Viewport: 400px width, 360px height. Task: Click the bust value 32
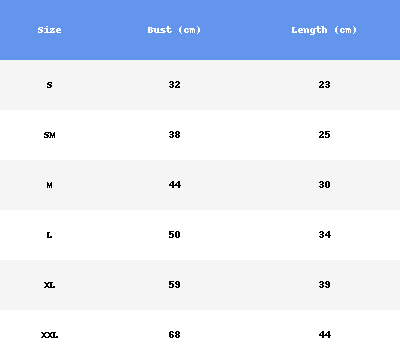[174, 85]
